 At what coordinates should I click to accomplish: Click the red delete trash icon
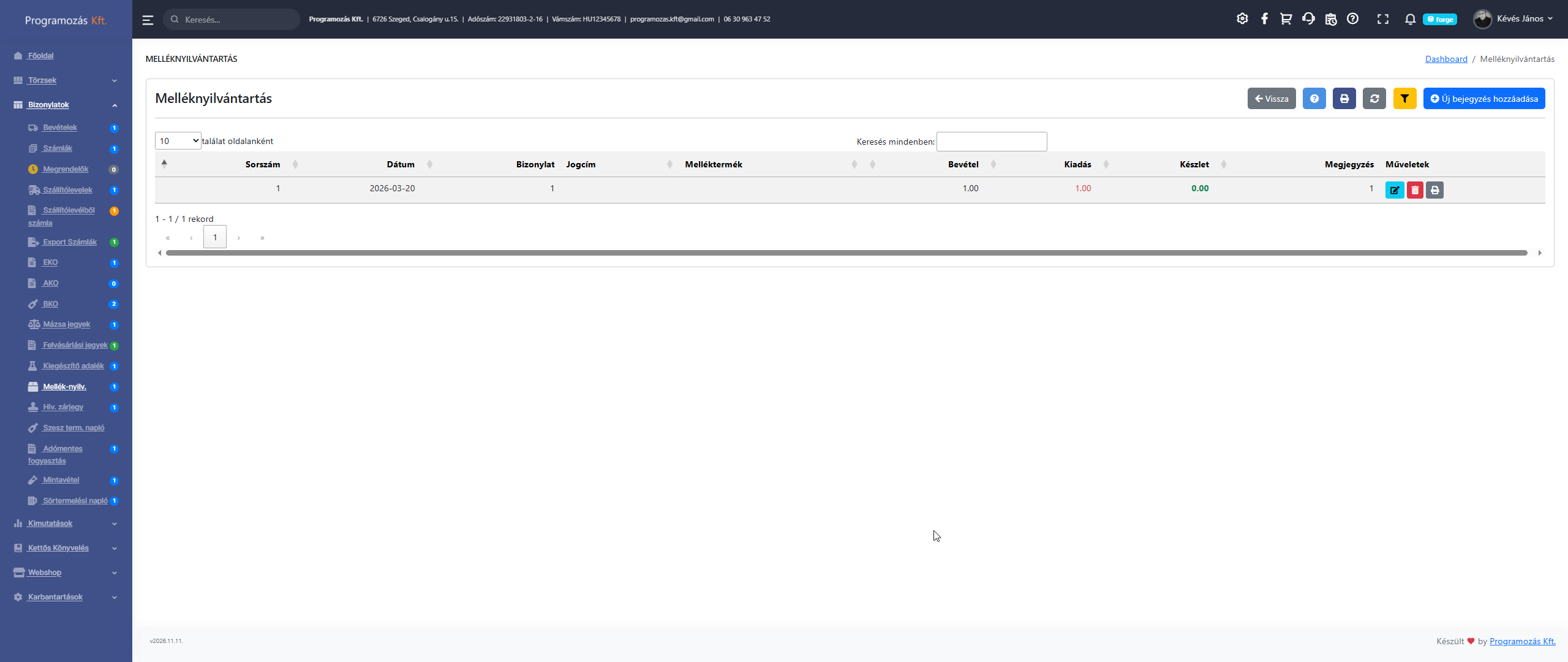(x=1414, y=190)
